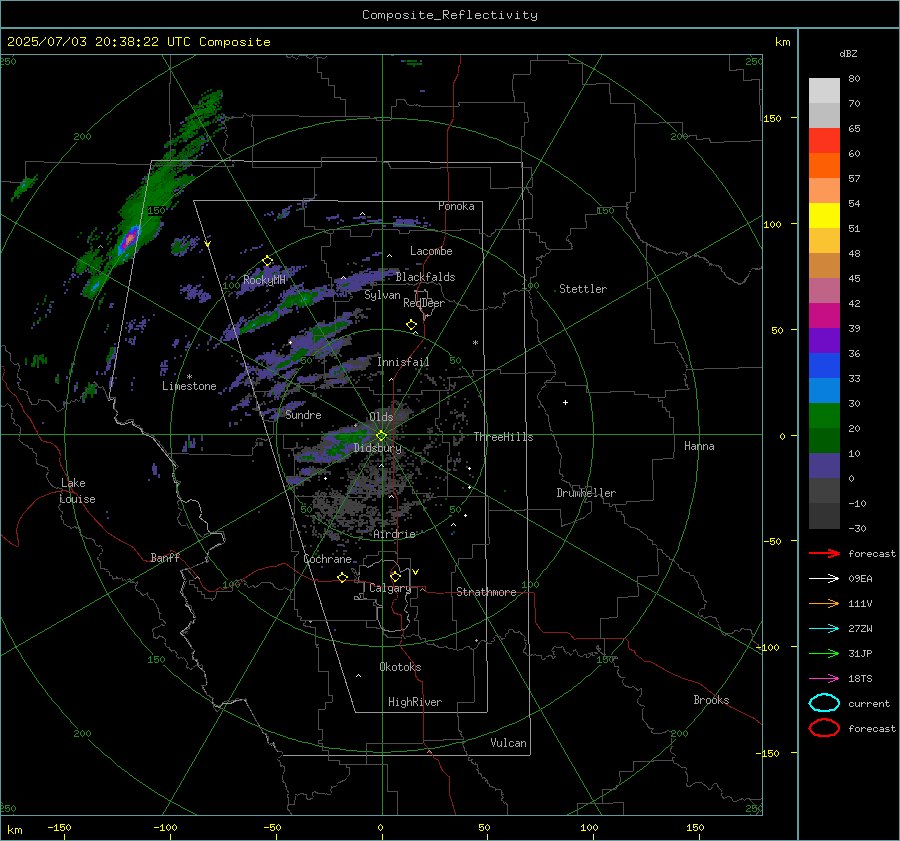Click the km unit label at bottom left

(14, 830)
